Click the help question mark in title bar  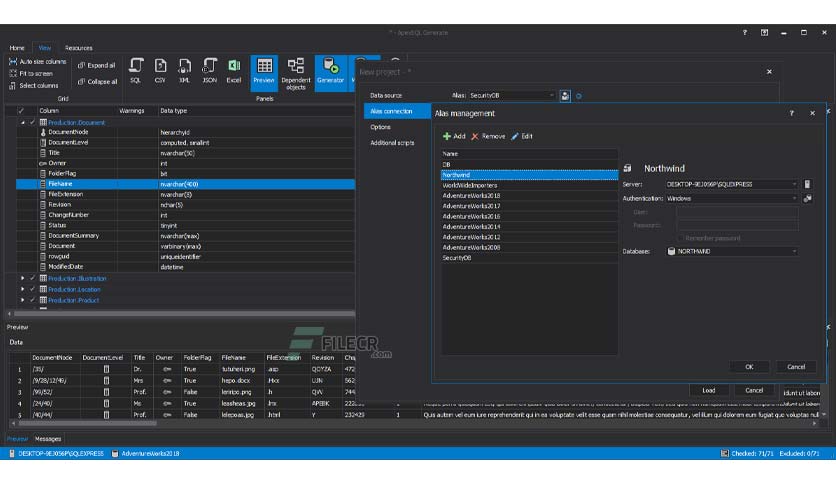745,33
